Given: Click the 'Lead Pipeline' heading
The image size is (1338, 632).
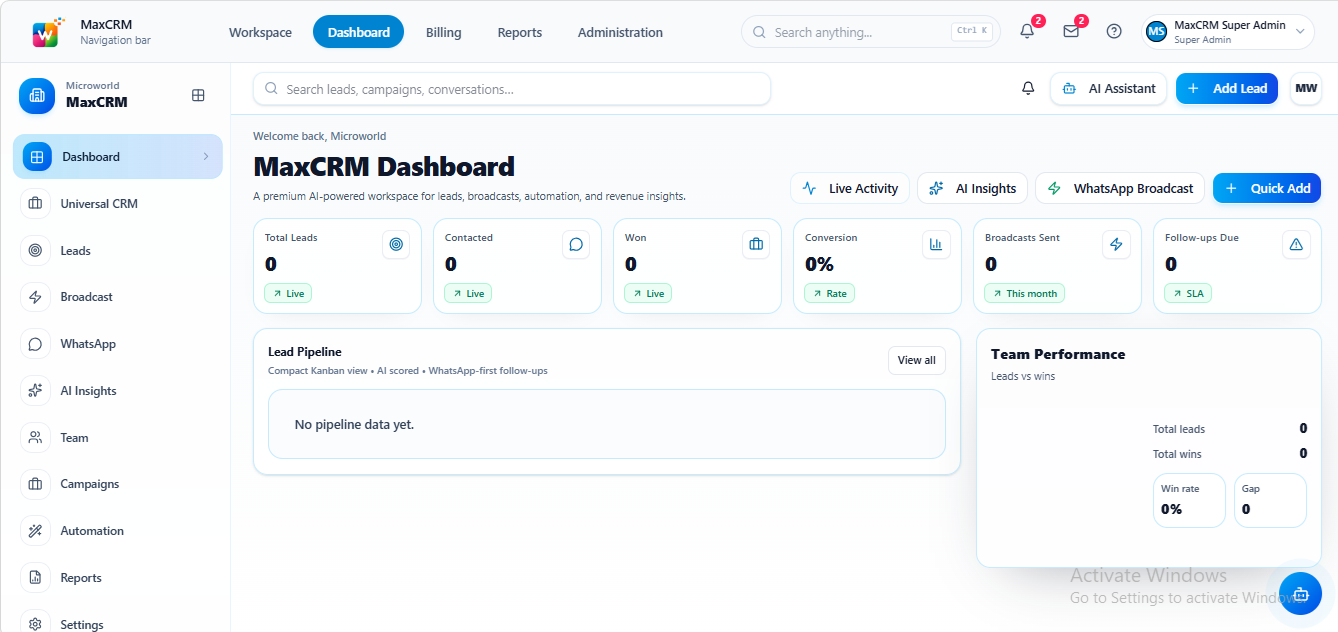Looking at the screenshot, I should point(305,352).
